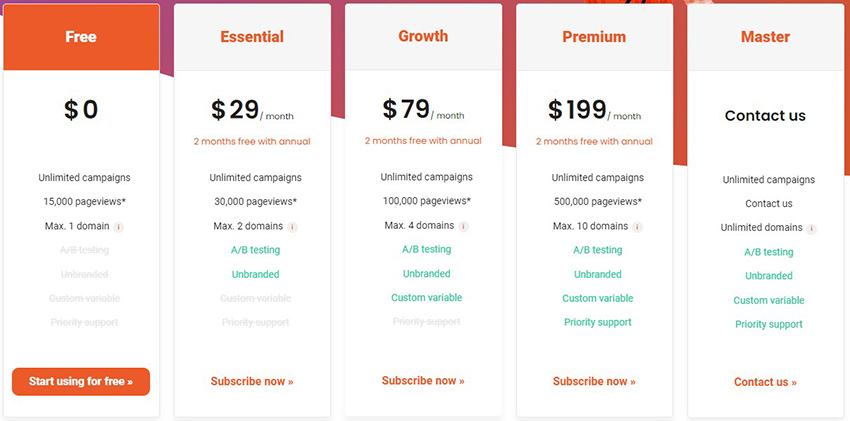Screen dimensions: 850x421
Task: Click the Contact us heading in Master card
Action: (765, 115)
